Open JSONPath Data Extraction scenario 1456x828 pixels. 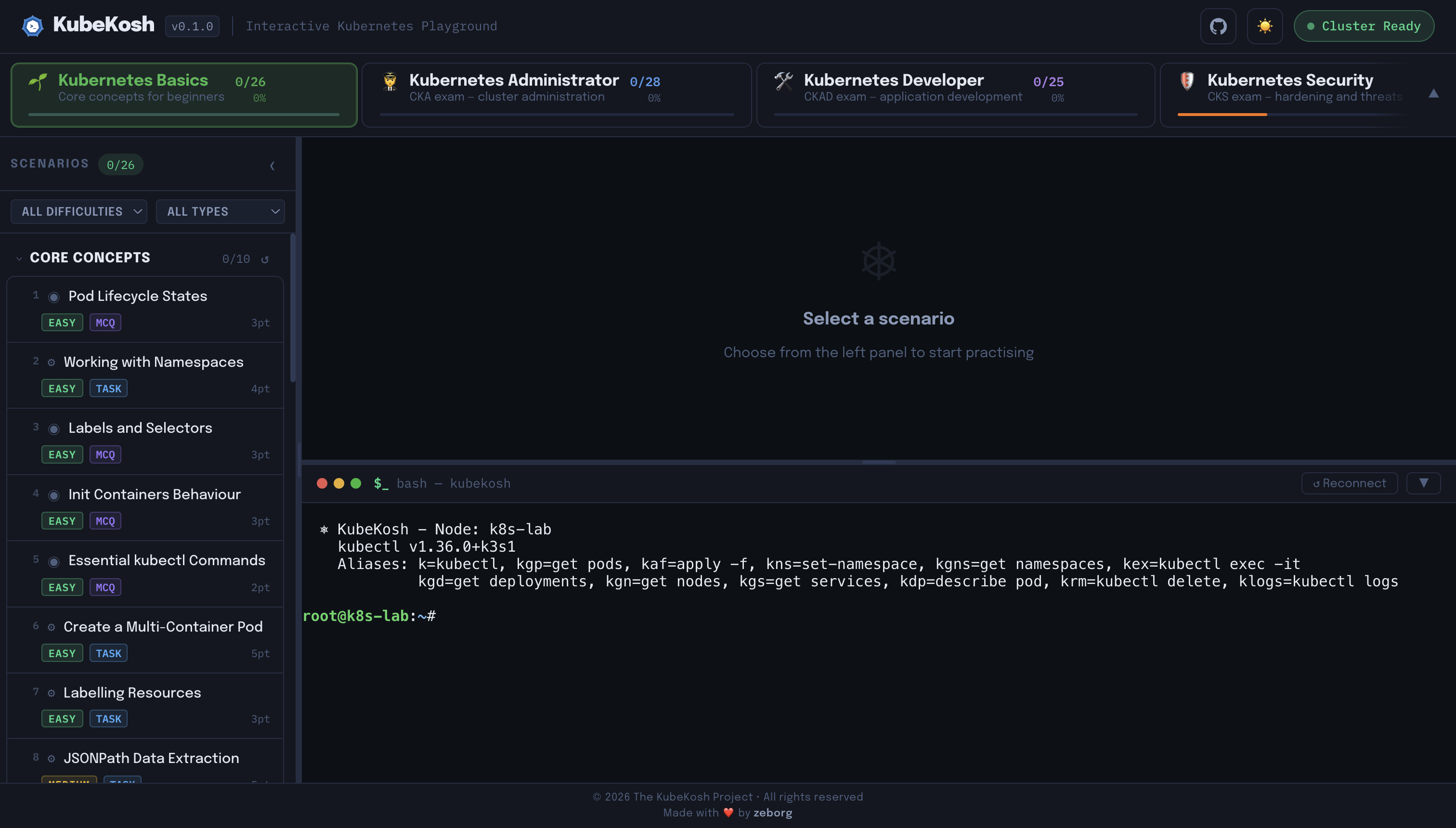145,761
